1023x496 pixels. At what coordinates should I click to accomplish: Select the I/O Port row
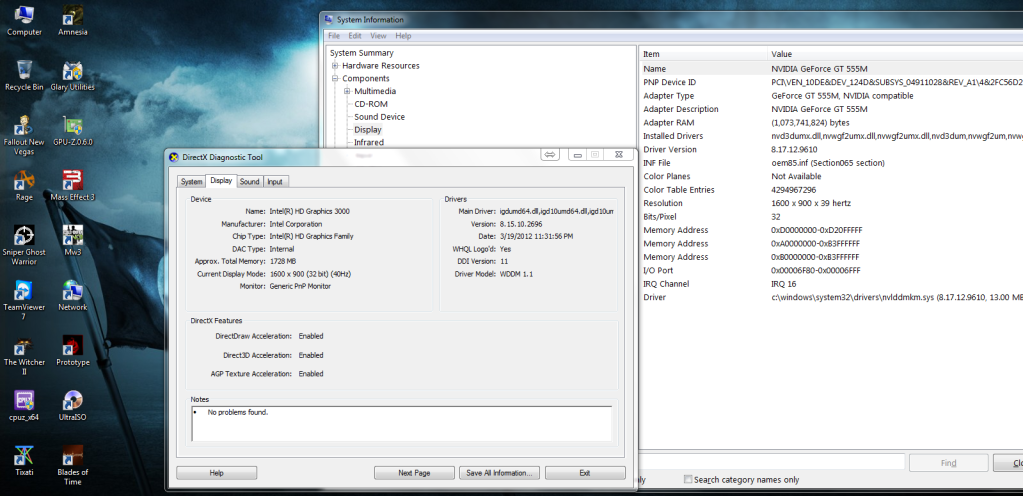[x=831, y=270]
